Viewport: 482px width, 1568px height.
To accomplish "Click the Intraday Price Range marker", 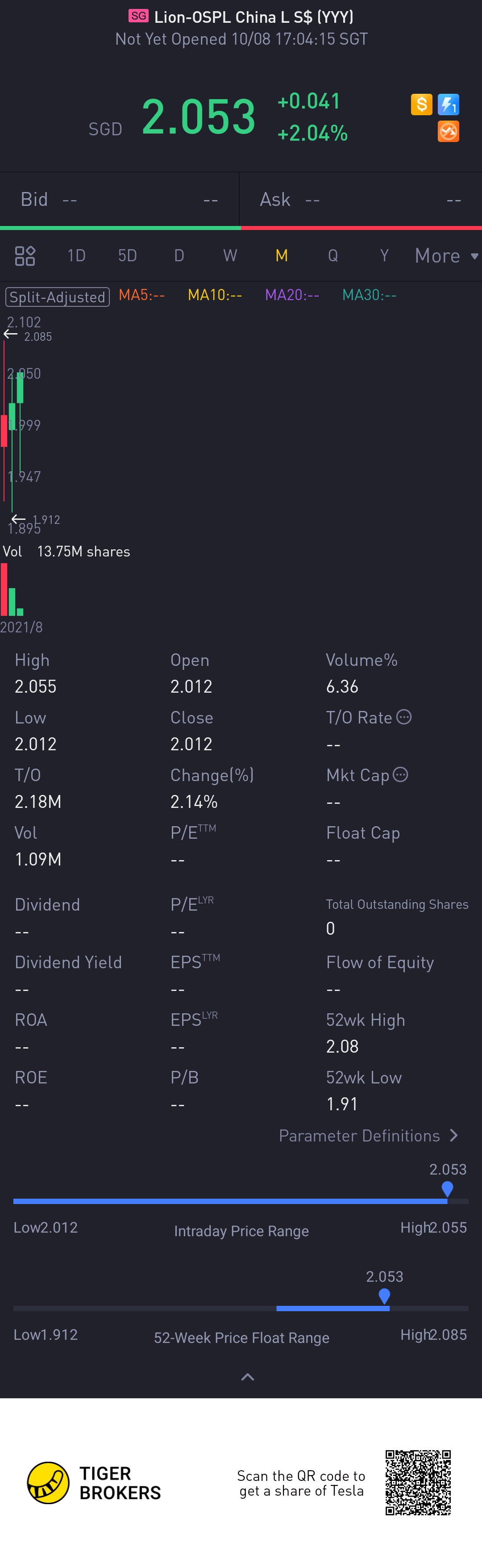I will pyautogui.click(x=447, y=1188).
